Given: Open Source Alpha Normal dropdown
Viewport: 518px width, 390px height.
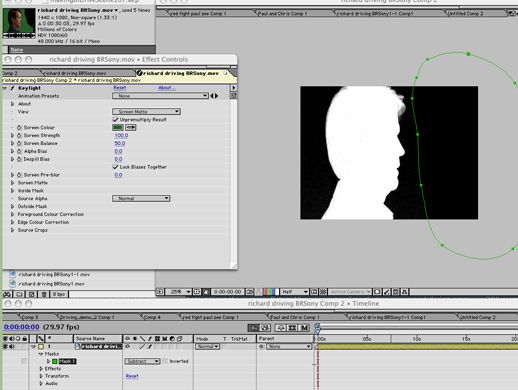Looking at the screenshot, I should [141, 198].
